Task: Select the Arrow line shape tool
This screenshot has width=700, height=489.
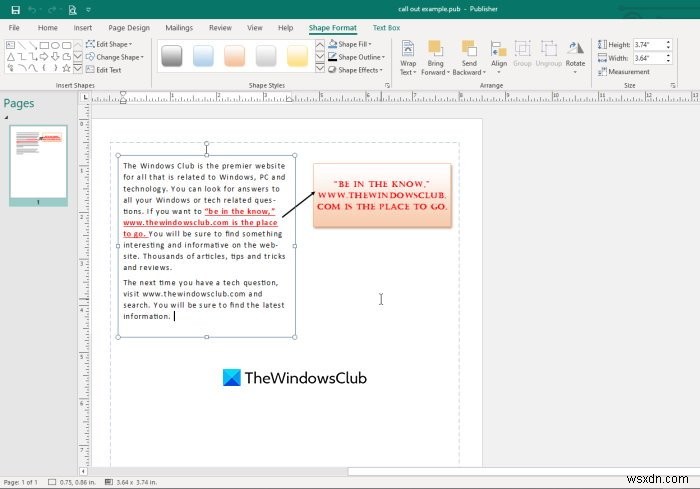Action: [x=33, y=45]
